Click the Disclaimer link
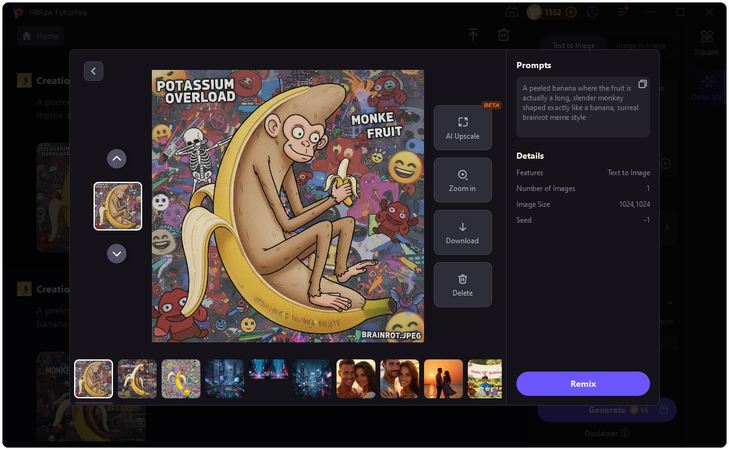 click(607, 433)
